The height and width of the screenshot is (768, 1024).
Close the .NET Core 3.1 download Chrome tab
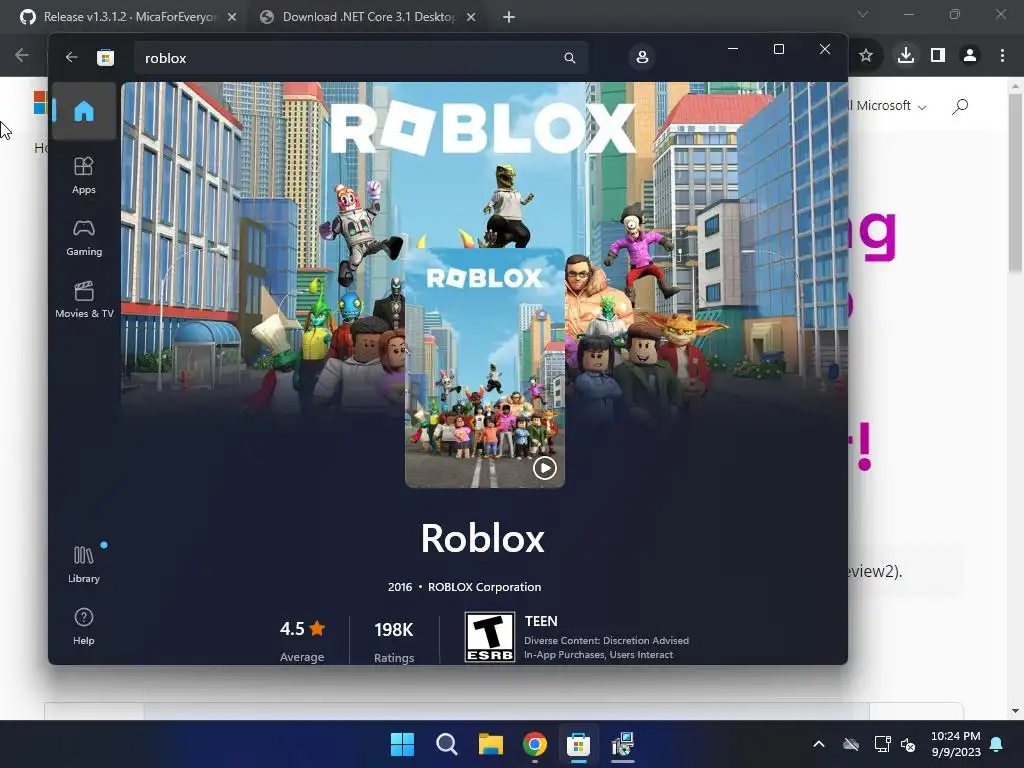(471, 17)
